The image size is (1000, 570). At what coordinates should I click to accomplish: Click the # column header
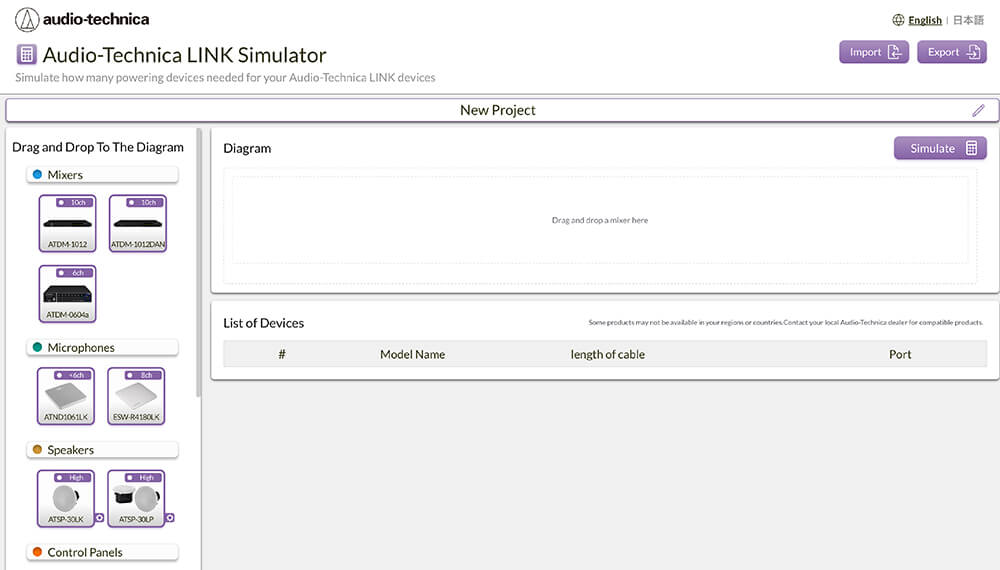(x=282, y=354)
